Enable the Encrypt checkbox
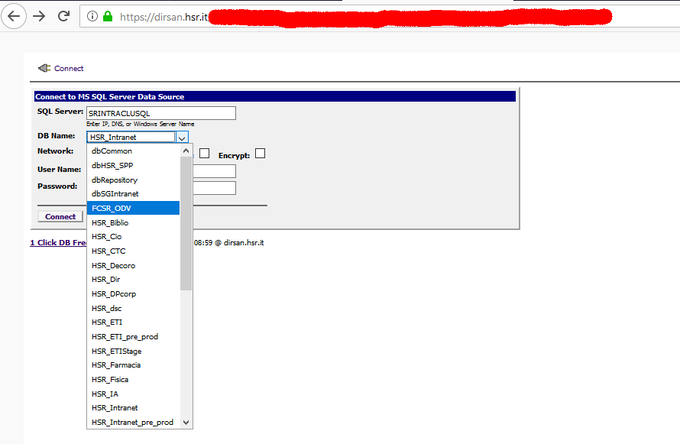 coord(260,153)
